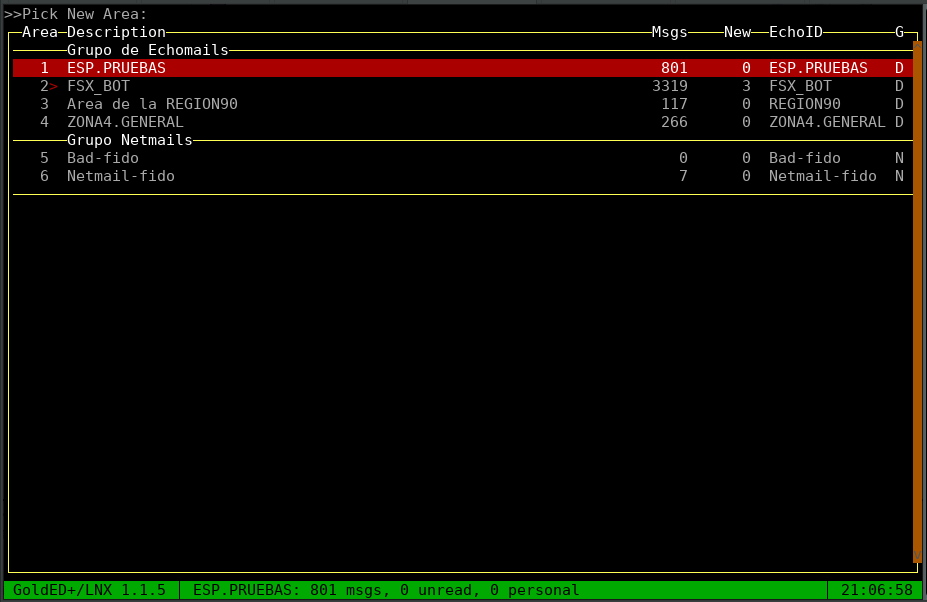The height and width of the screenshot is (602, 927).
Task: Select the ESP.PRUEBAS area row
Action: tap(116, 68)
